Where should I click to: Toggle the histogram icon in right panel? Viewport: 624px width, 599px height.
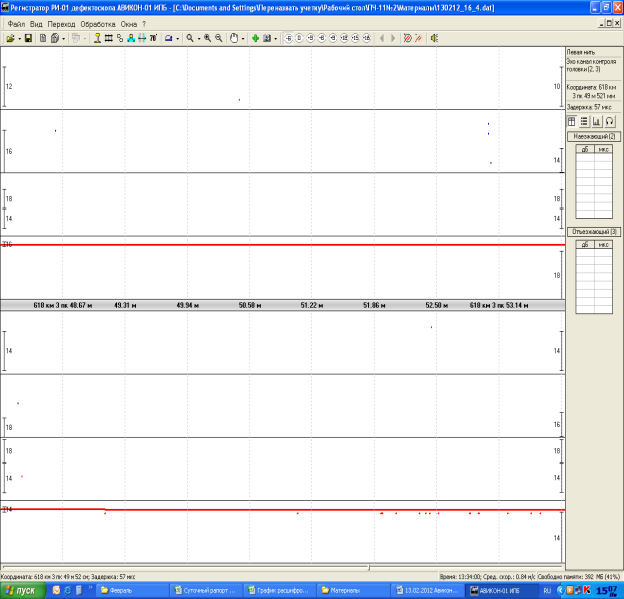[597, 121]
